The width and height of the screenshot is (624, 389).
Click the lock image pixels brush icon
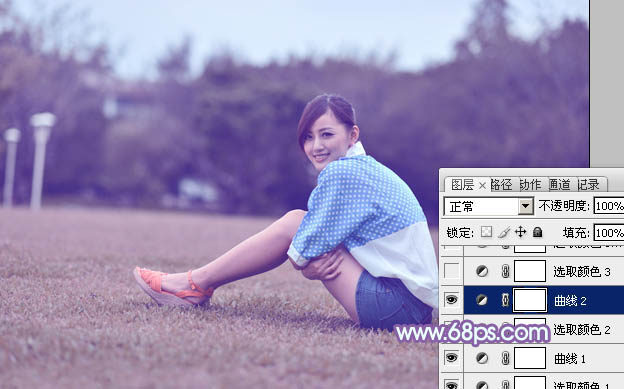(x=503, y=232)
